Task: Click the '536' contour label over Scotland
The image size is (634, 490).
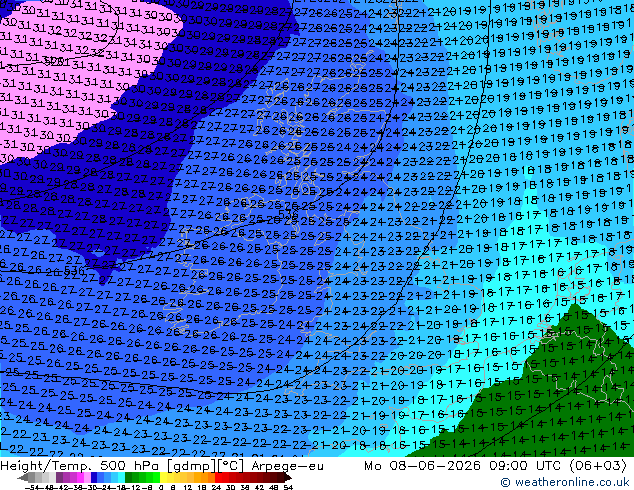Action: 288,214
